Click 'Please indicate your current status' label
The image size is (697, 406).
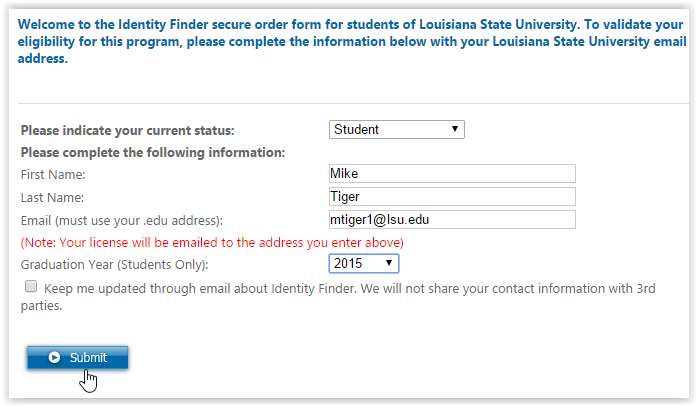[x=127, y=131]
